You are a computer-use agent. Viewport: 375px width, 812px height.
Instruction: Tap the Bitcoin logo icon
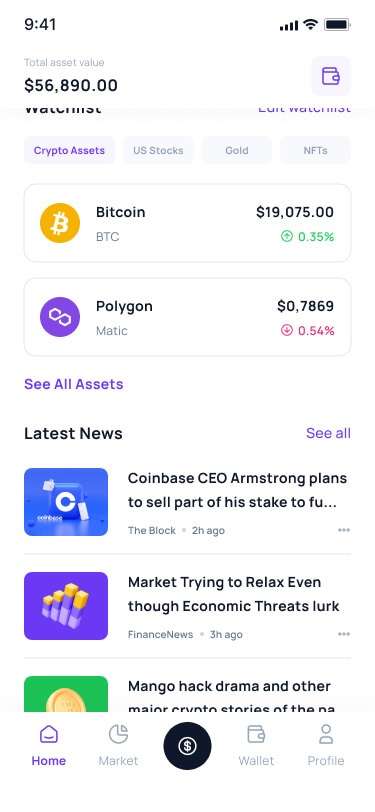coord(60,223)
